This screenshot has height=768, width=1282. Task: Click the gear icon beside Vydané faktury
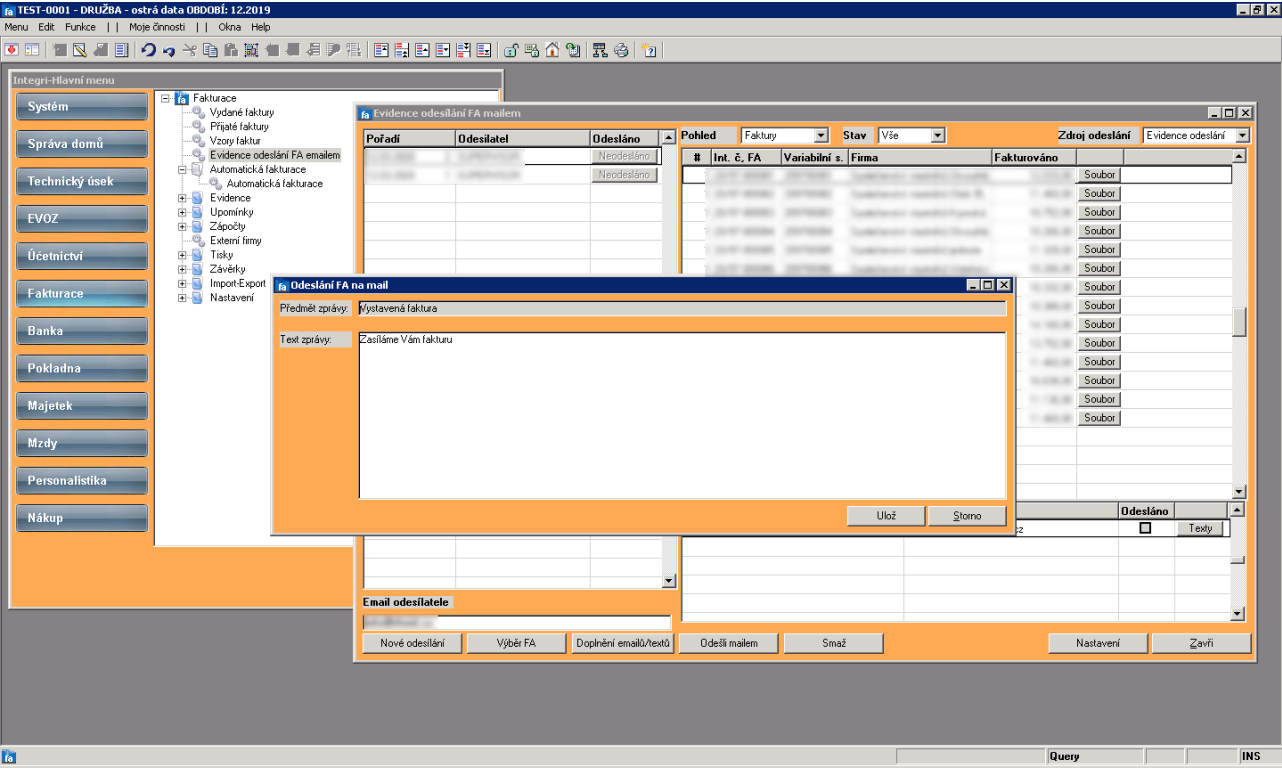pos(199,113)
